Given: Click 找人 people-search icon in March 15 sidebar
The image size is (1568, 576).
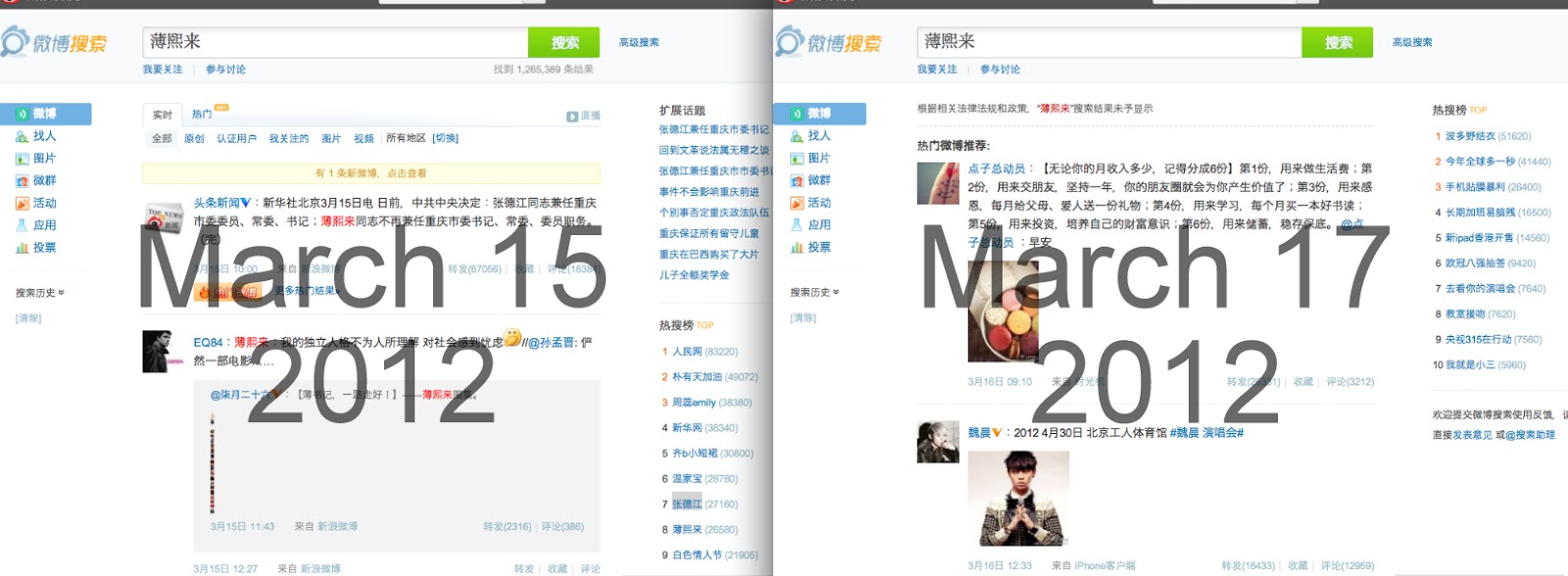Looking at the screenshot, I should pyautogui.click(x=22, y=136).
